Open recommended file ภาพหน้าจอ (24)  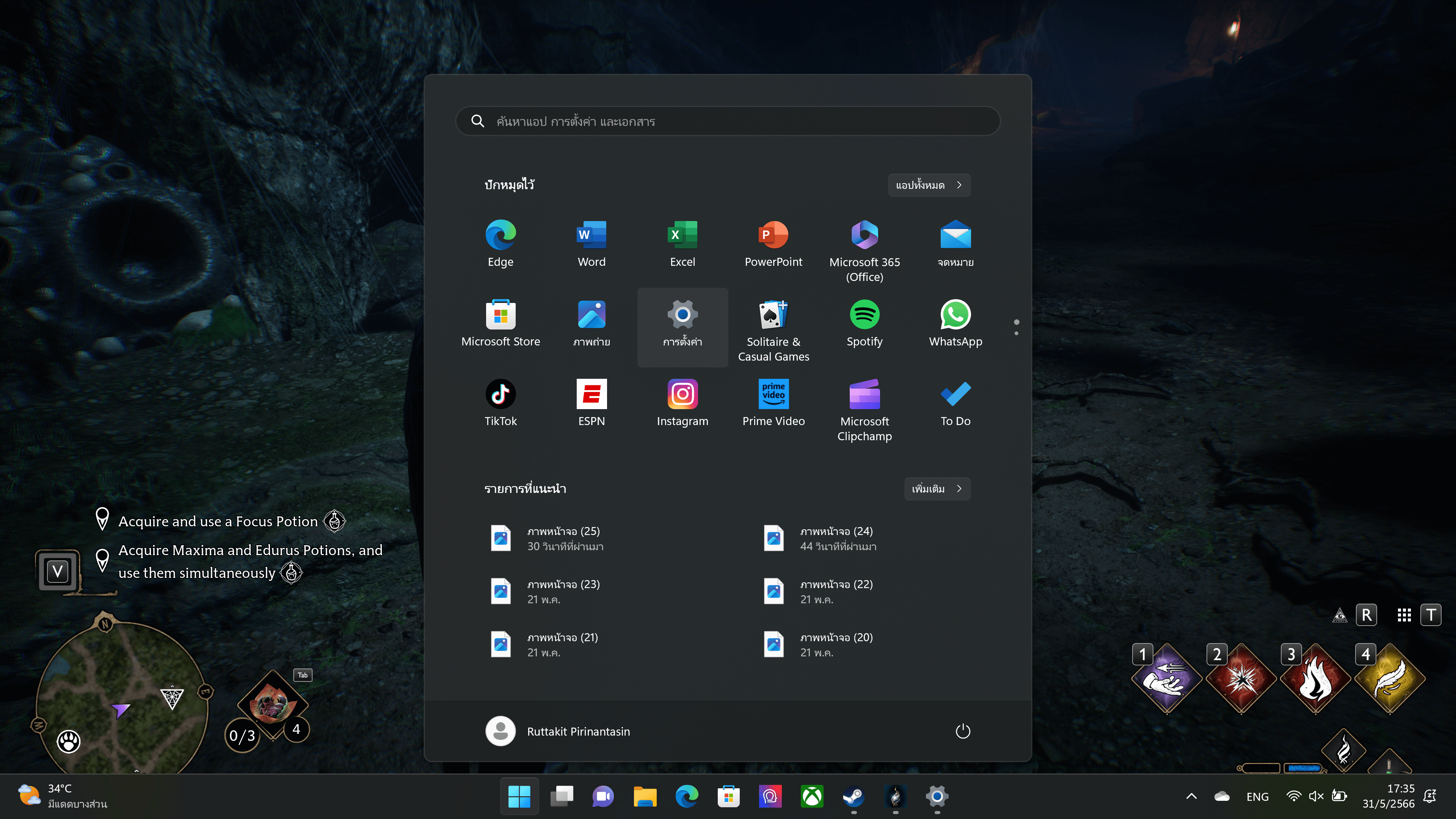[x=864, y=539]
